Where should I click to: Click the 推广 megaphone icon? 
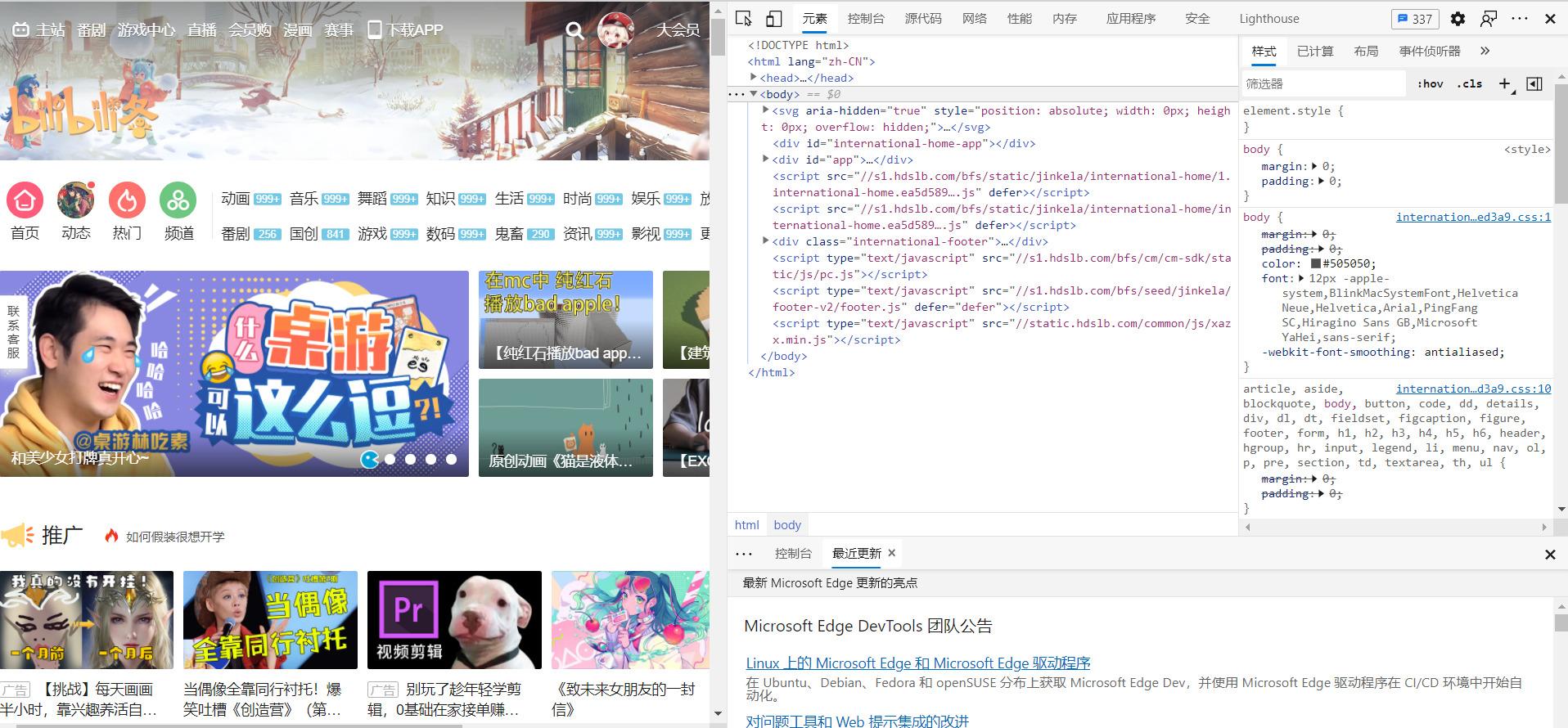point(17,536)
